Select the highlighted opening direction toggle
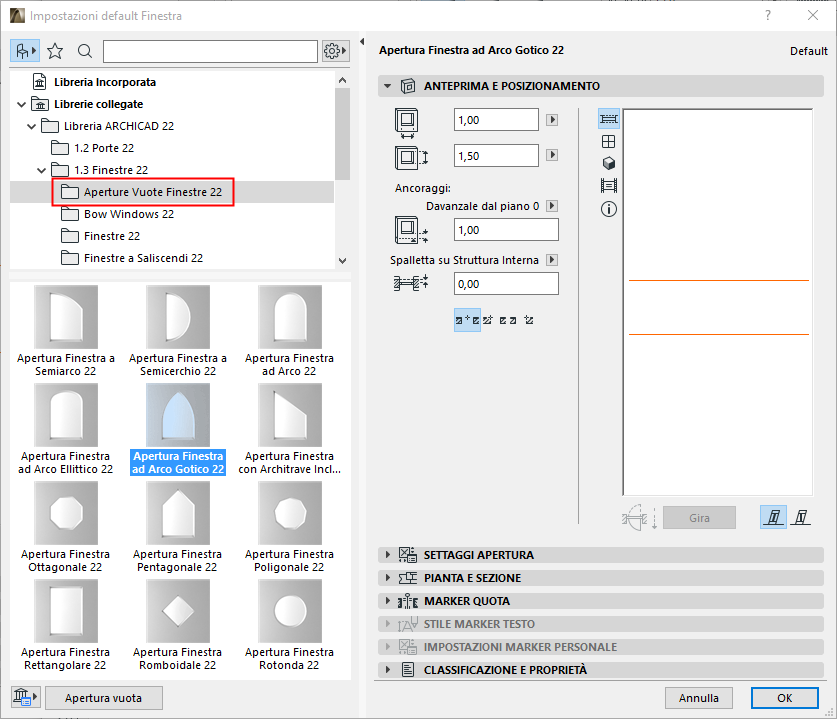This screenshot has height=719, width=837. click(x=773, y=517)
